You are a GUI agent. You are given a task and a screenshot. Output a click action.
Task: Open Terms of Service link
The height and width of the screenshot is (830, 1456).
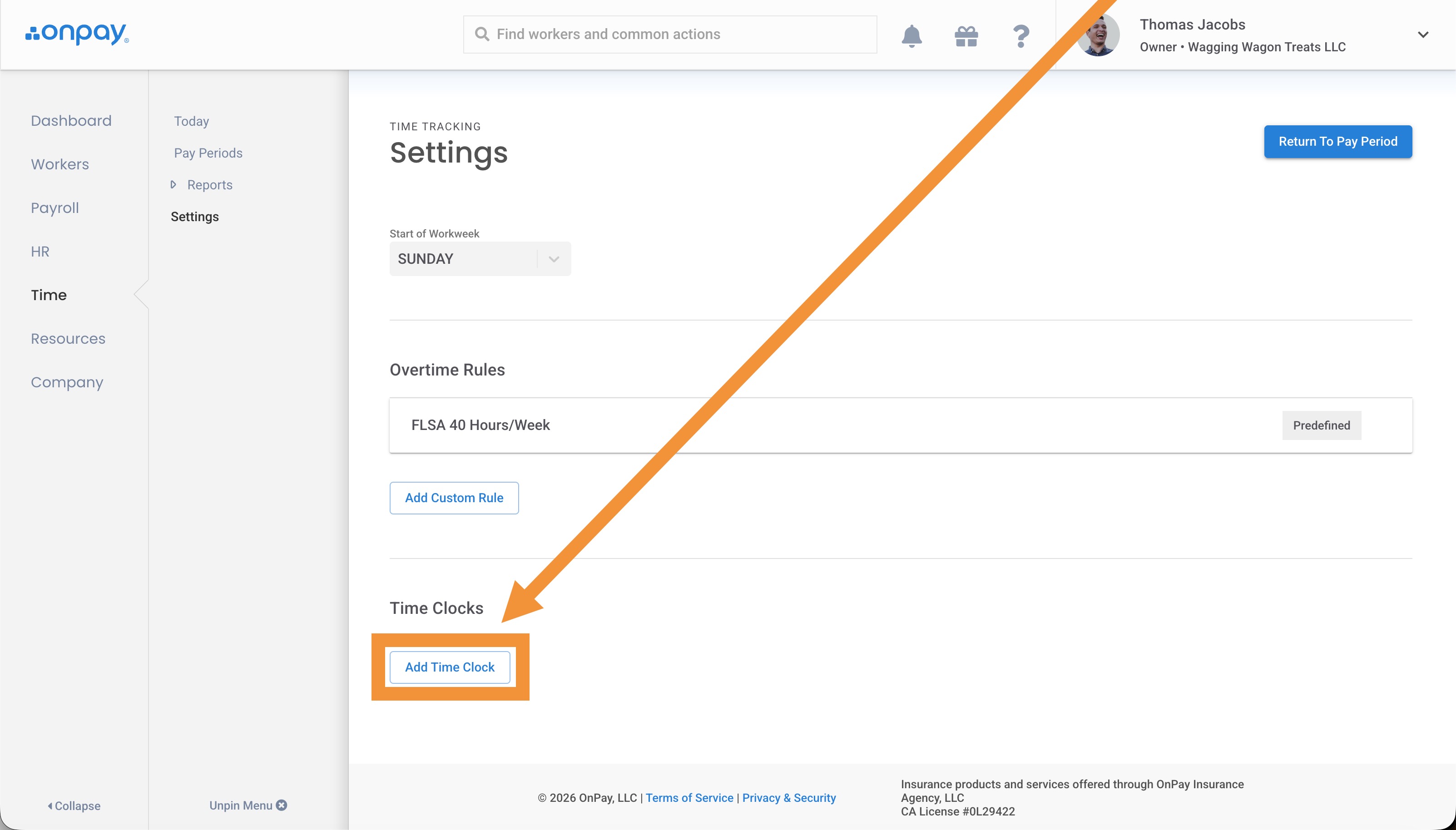click(x=689, y=798)
